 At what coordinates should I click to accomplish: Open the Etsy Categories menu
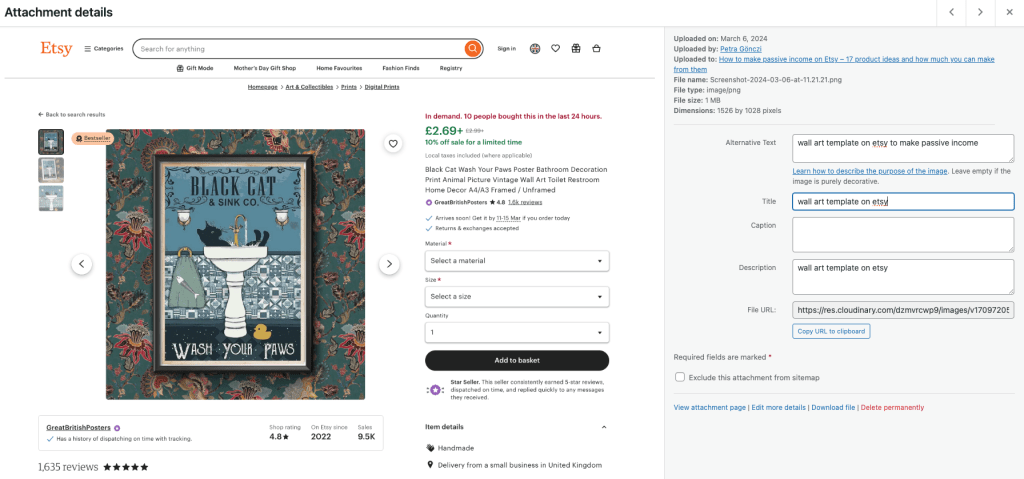104,48
